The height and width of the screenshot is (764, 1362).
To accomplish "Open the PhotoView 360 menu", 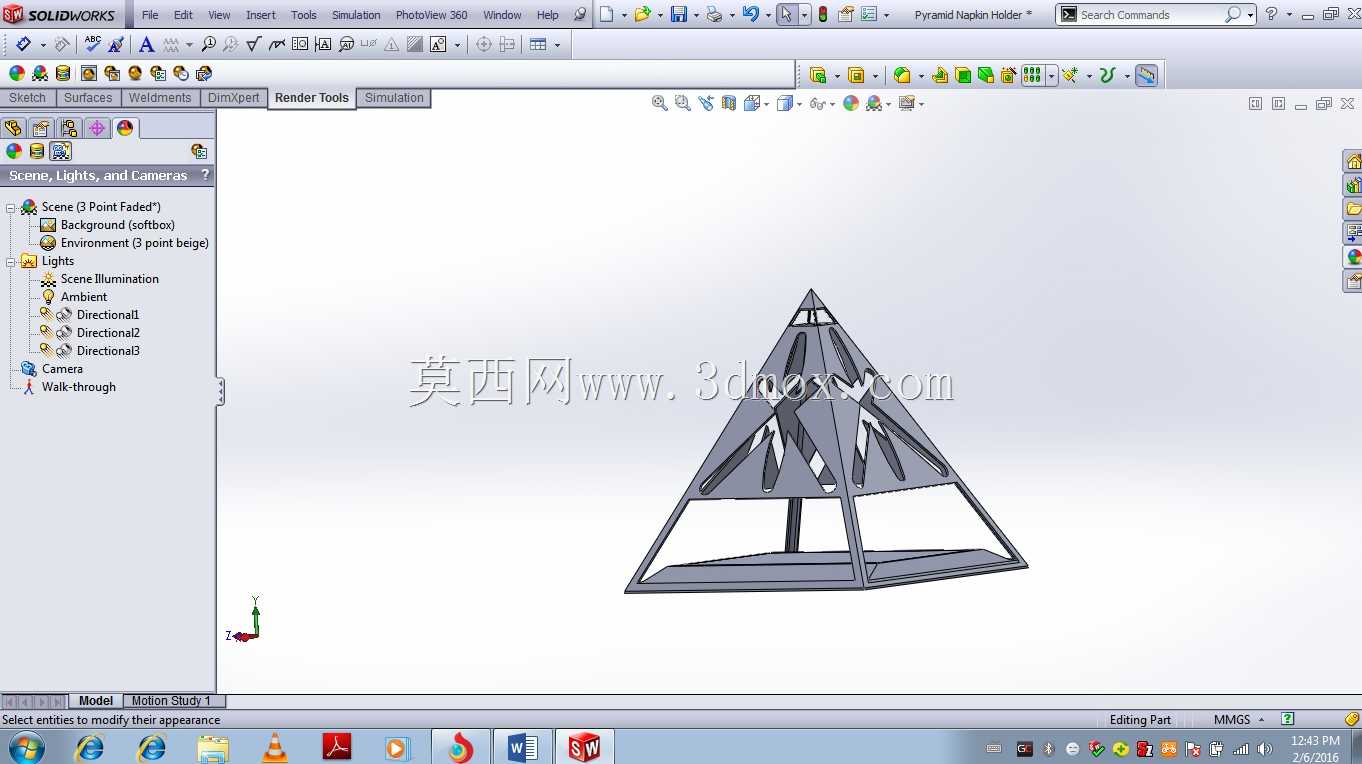I will (431, 15).
